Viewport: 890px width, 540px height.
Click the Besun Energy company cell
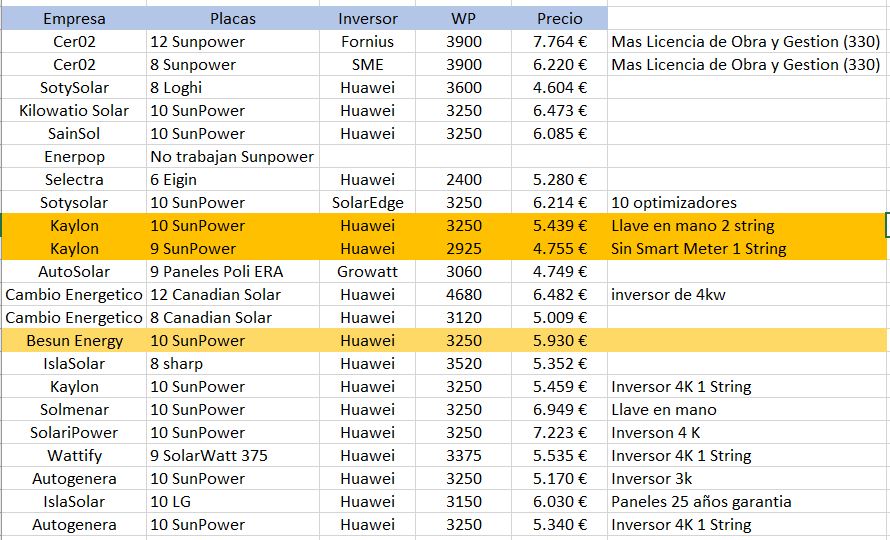pos(74,341)
